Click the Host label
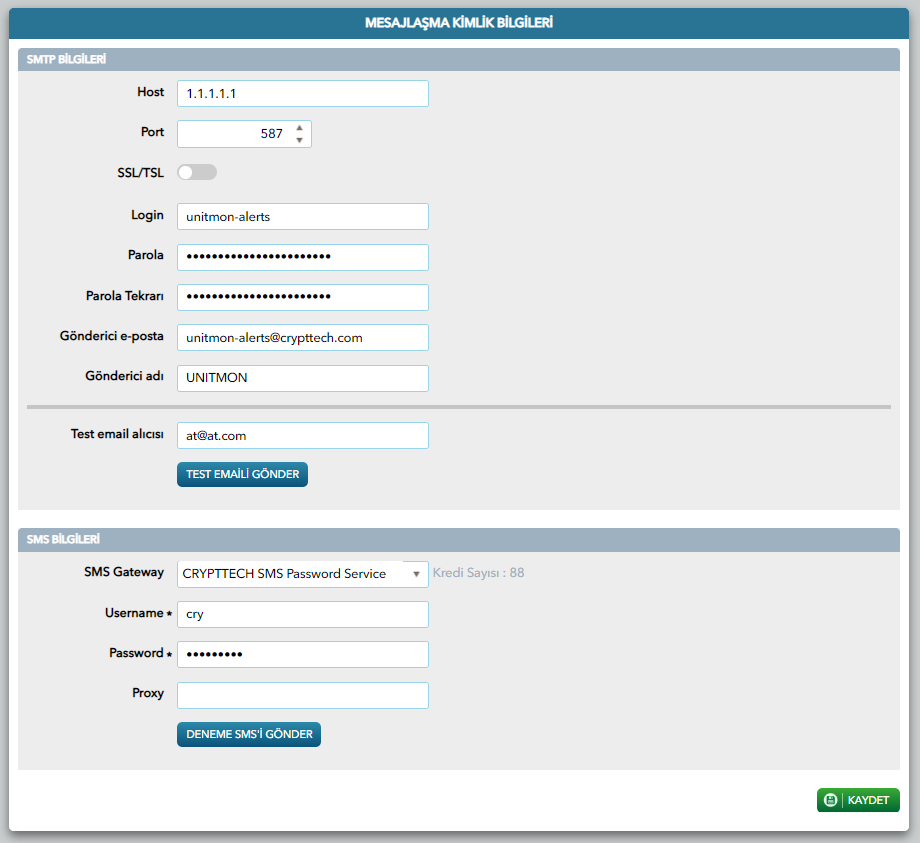The height and width of the screenshot is (843, 920). (x=151, y=92)
